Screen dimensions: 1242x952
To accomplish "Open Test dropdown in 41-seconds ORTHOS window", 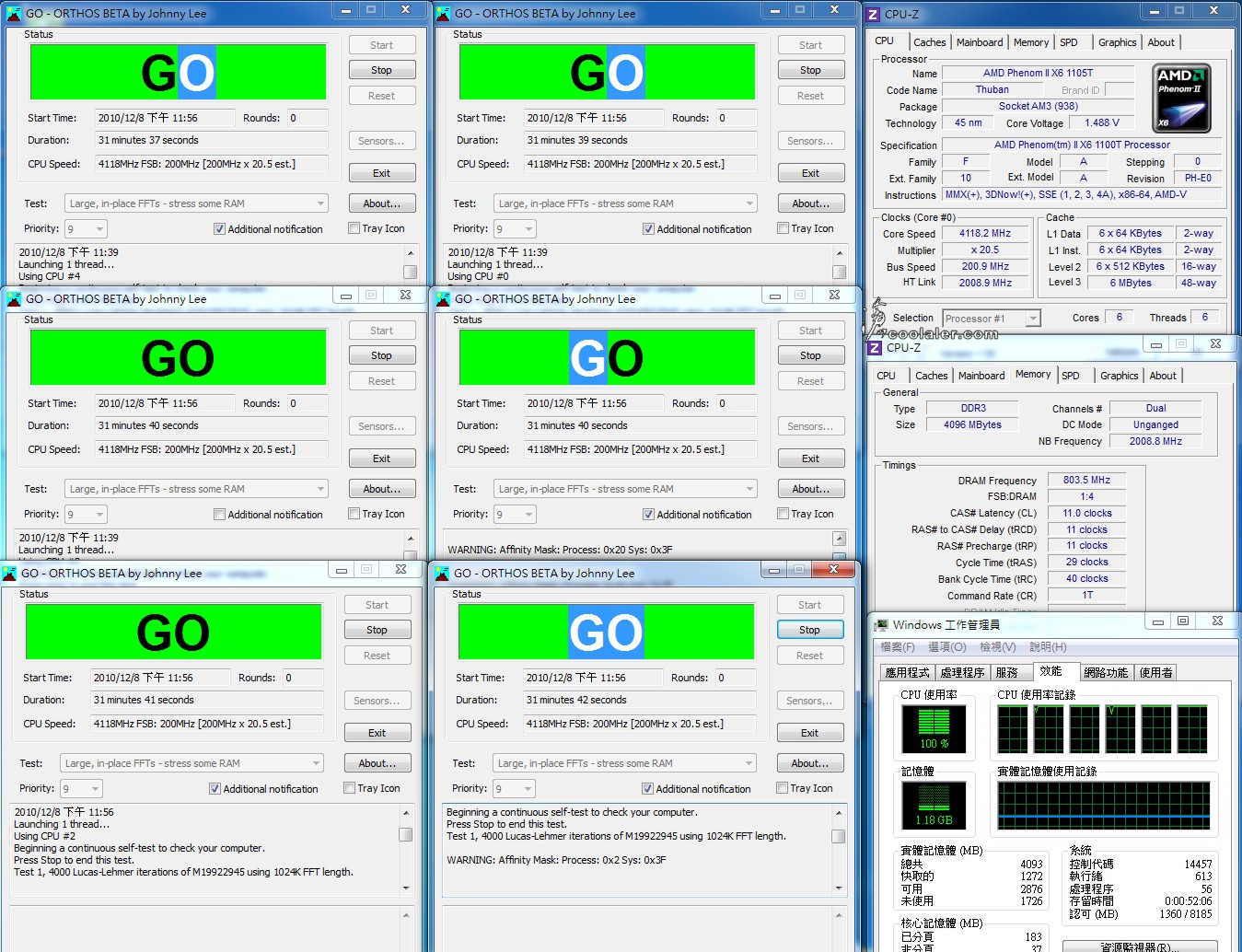I will click(x=192, y=763).
